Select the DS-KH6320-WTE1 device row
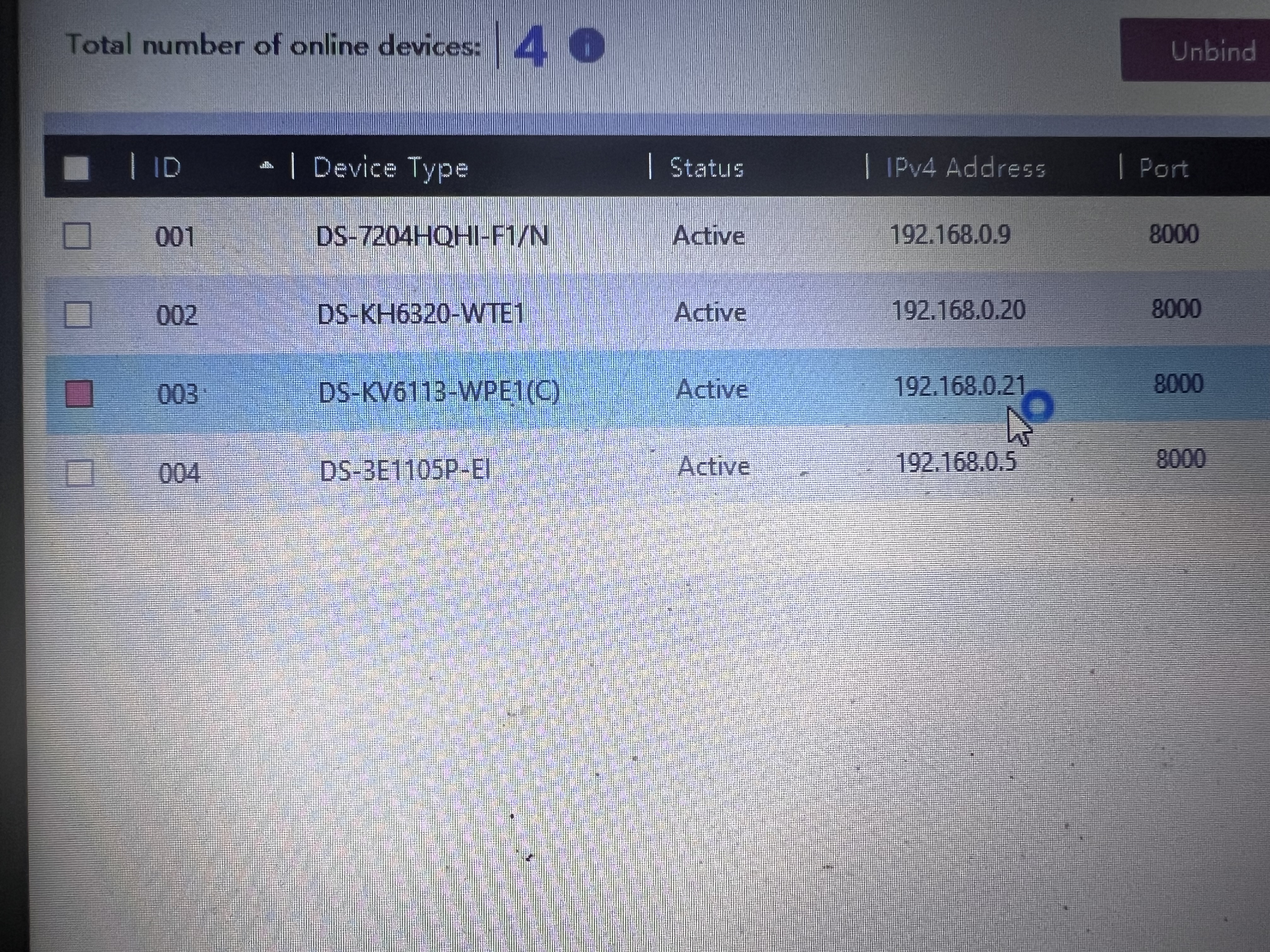Image resolution: width=1270 pixels, height=952 pixels. (421, 314)
